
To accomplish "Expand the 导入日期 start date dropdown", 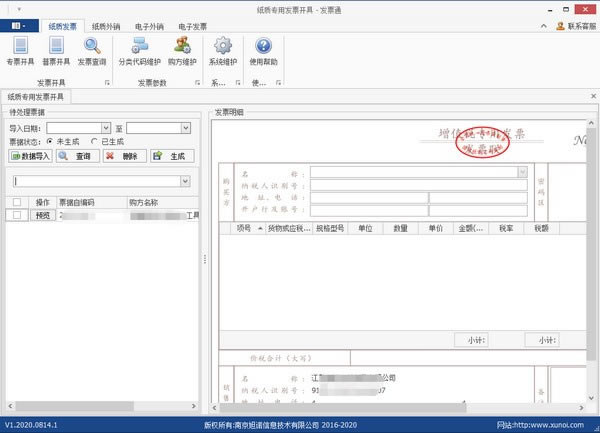I will pos(105,128).
